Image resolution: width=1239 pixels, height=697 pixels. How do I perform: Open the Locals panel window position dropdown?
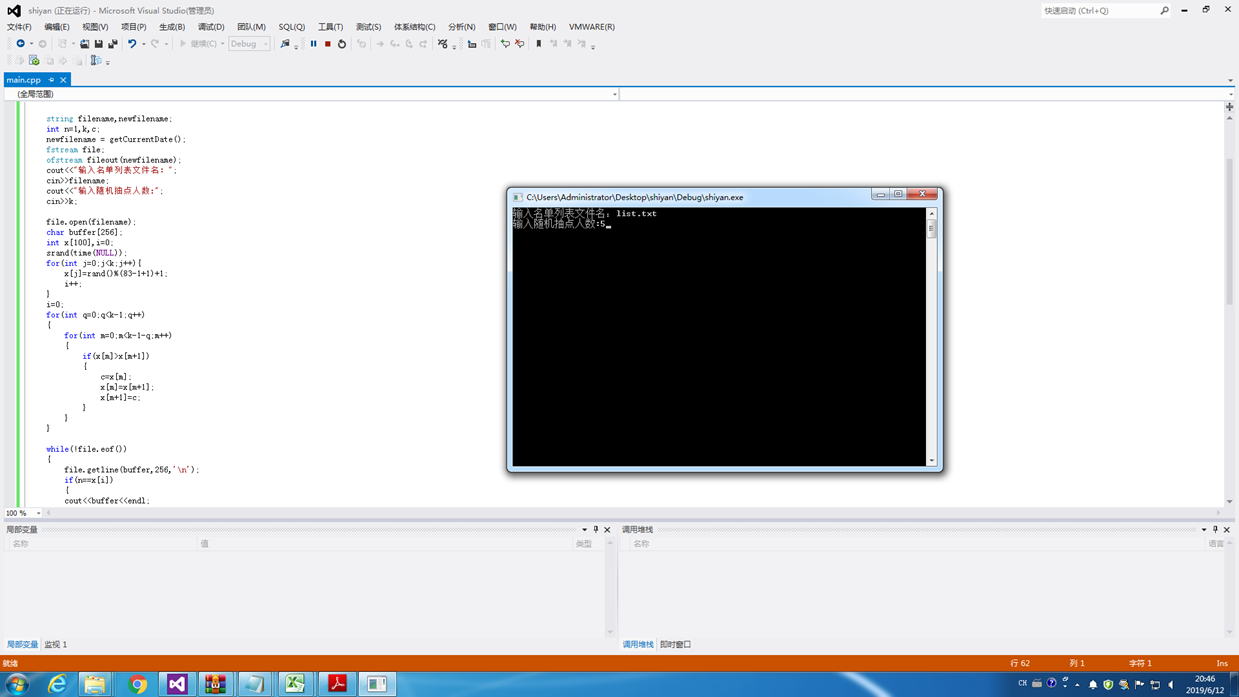pos(585,530)
